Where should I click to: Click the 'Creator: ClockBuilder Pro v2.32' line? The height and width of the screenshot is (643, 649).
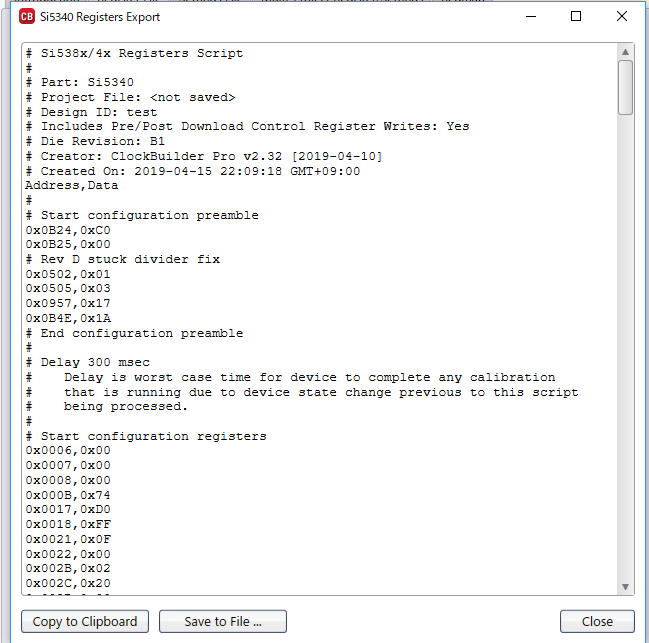pyautogui.click(x=204, y=156)
